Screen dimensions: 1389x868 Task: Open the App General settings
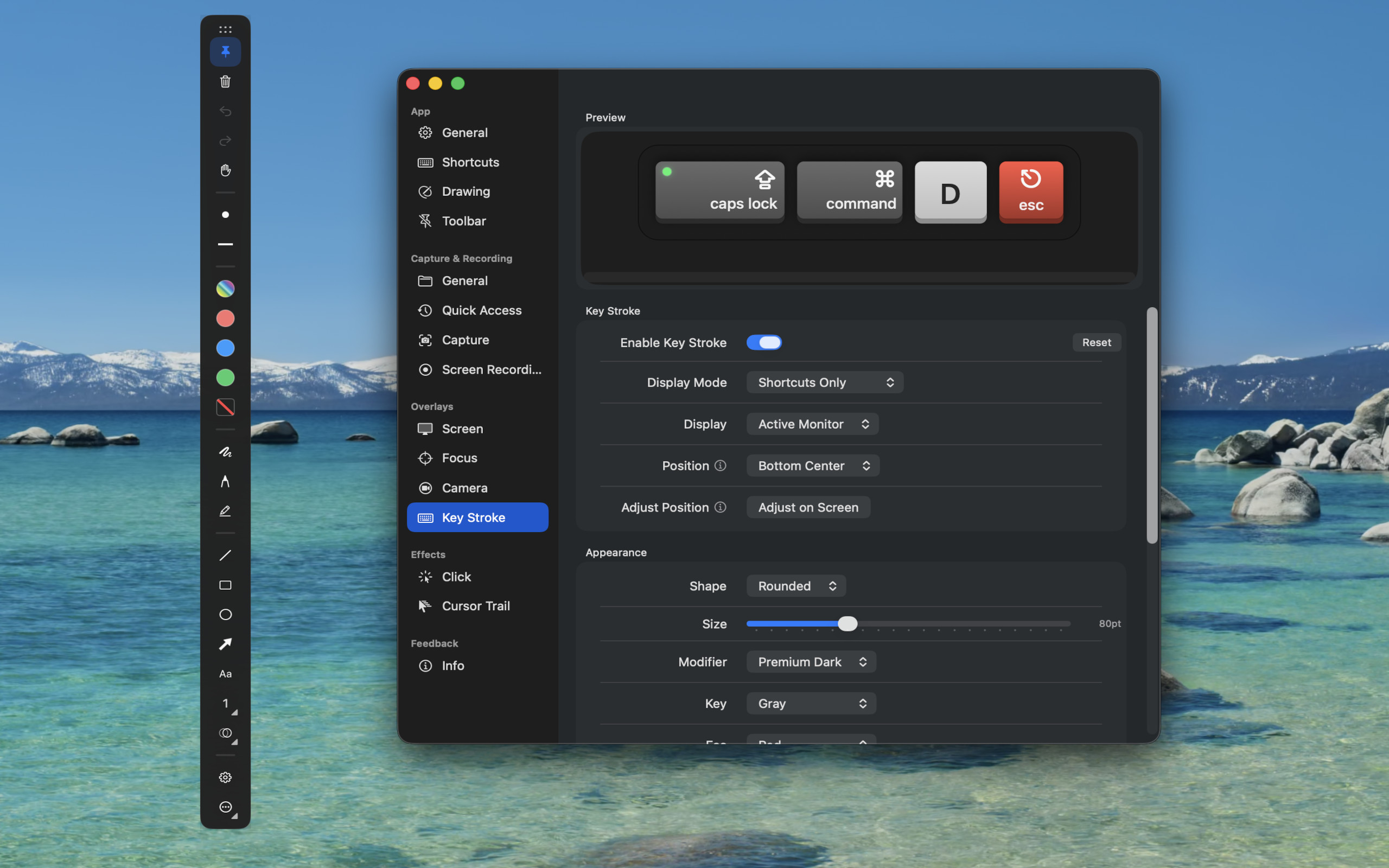tap(477, 132)
